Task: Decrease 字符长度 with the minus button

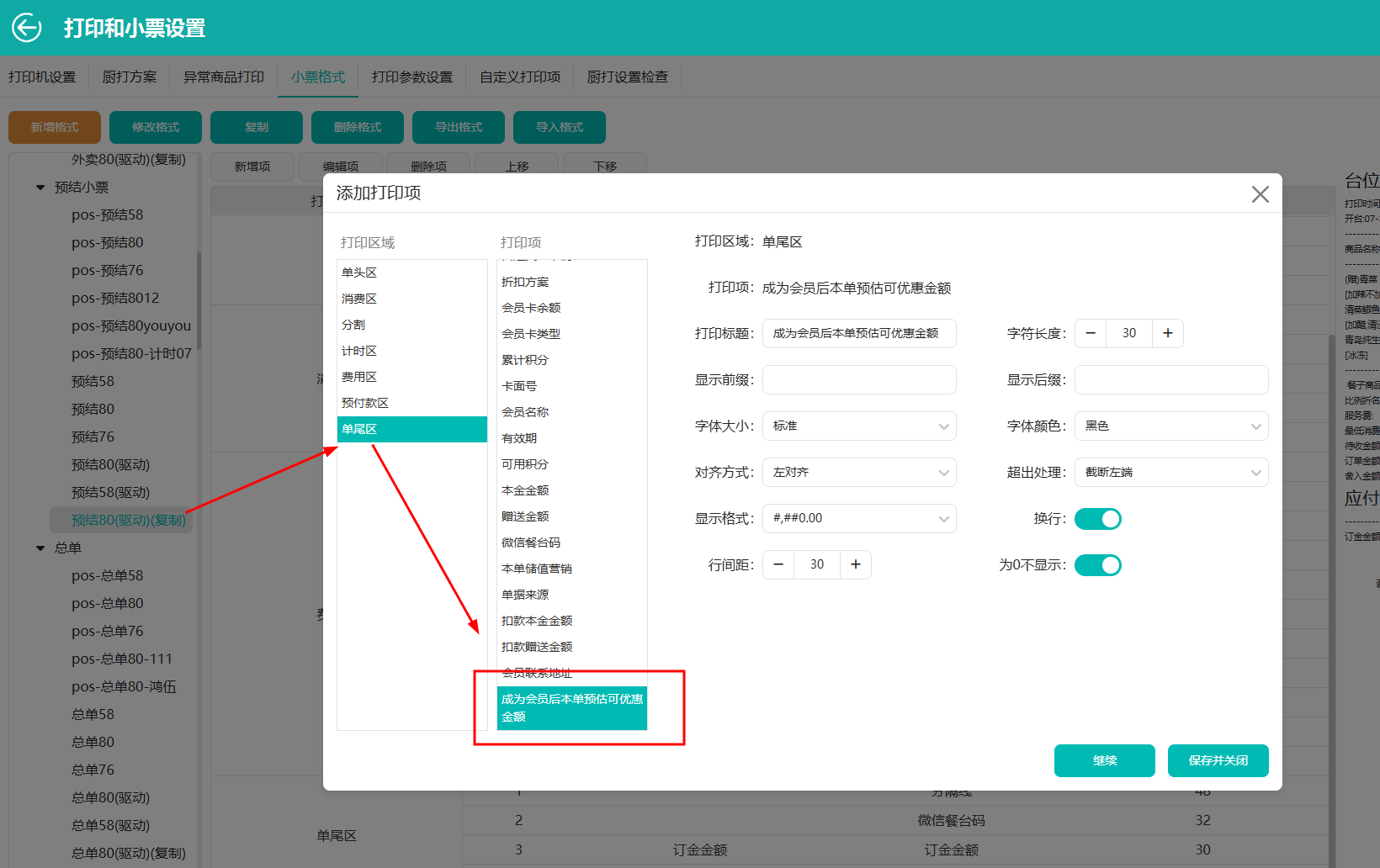Action: (x=1091, y=333)
